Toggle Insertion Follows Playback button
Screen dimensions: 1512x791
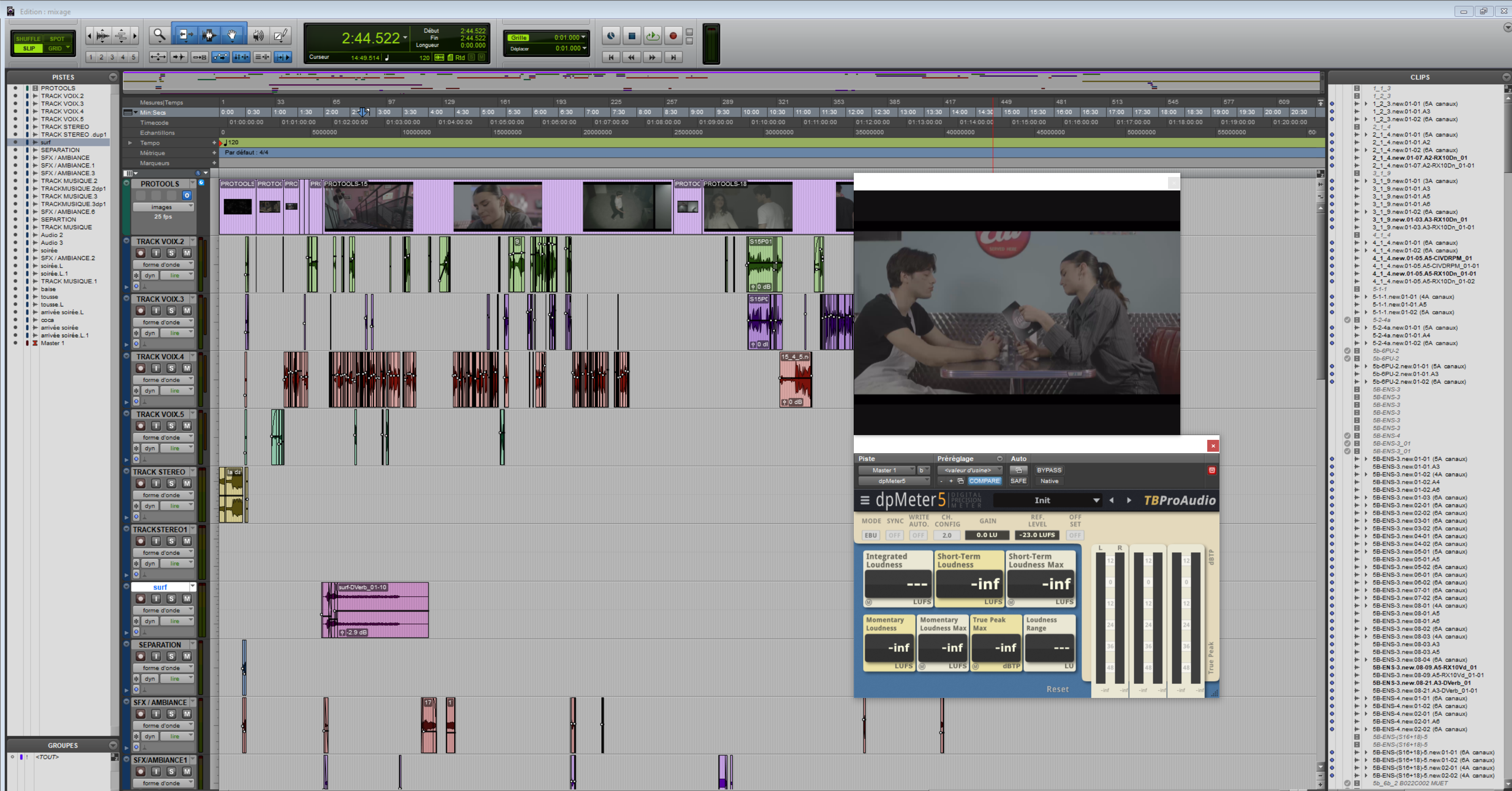(x=283, y=57)
